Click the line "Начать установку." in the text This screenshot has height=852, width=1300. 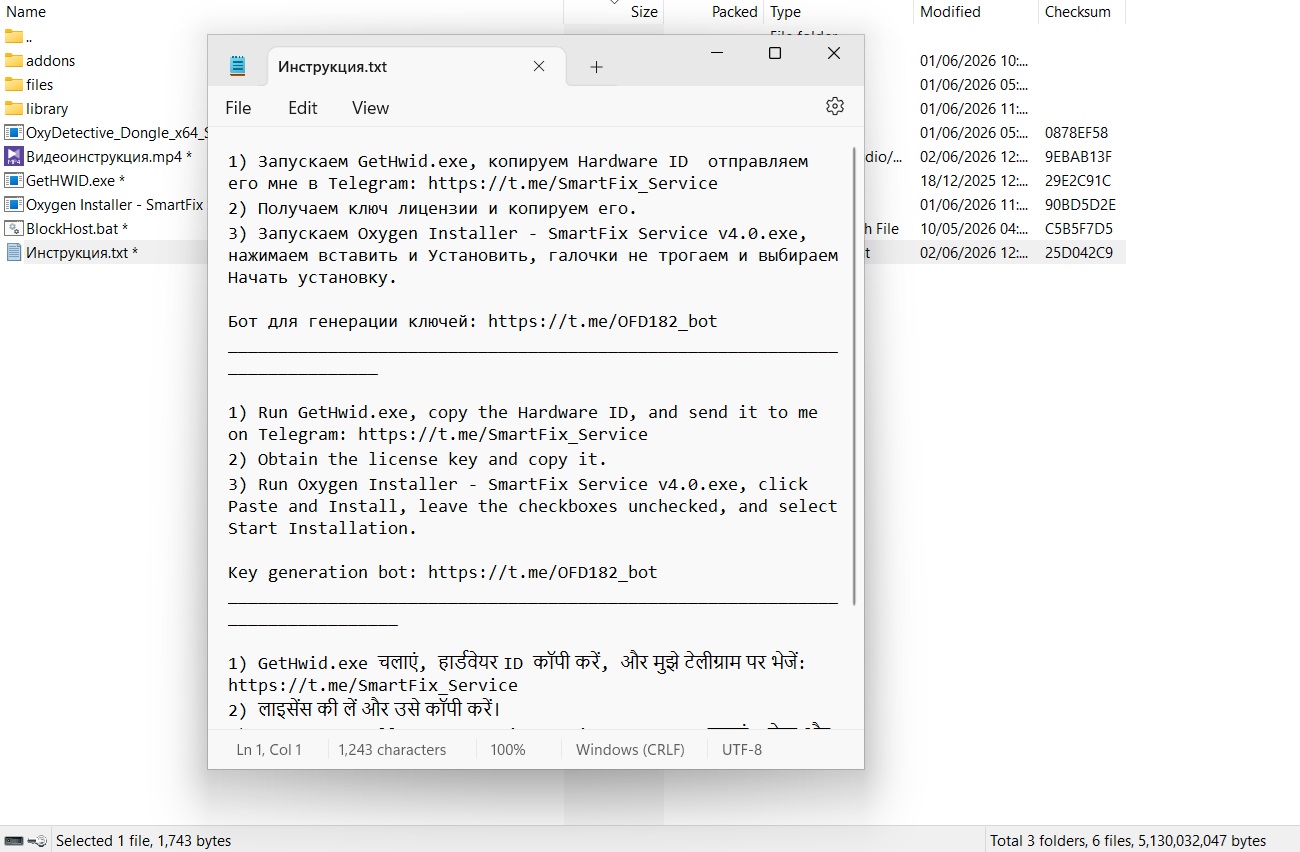312,278
